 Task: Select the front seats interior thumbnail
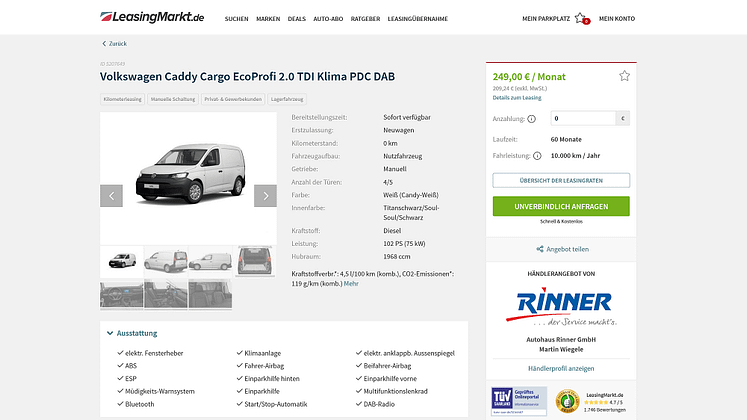166,295
